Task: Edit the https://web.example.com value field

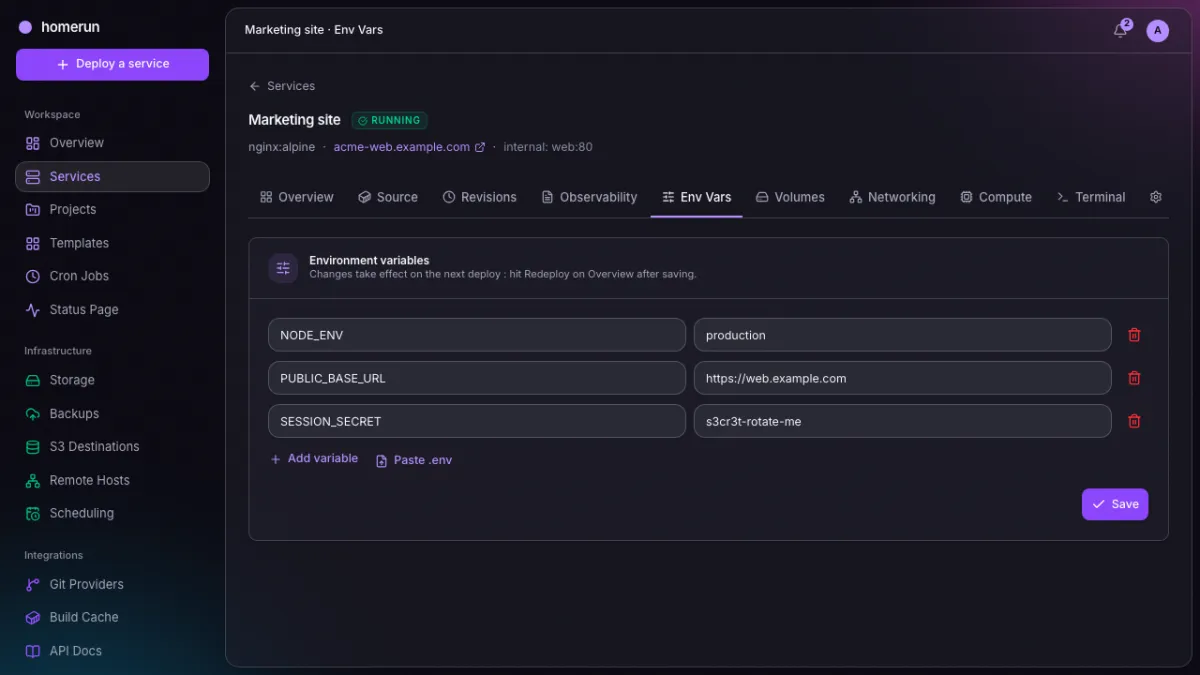Action: point(903,378)
